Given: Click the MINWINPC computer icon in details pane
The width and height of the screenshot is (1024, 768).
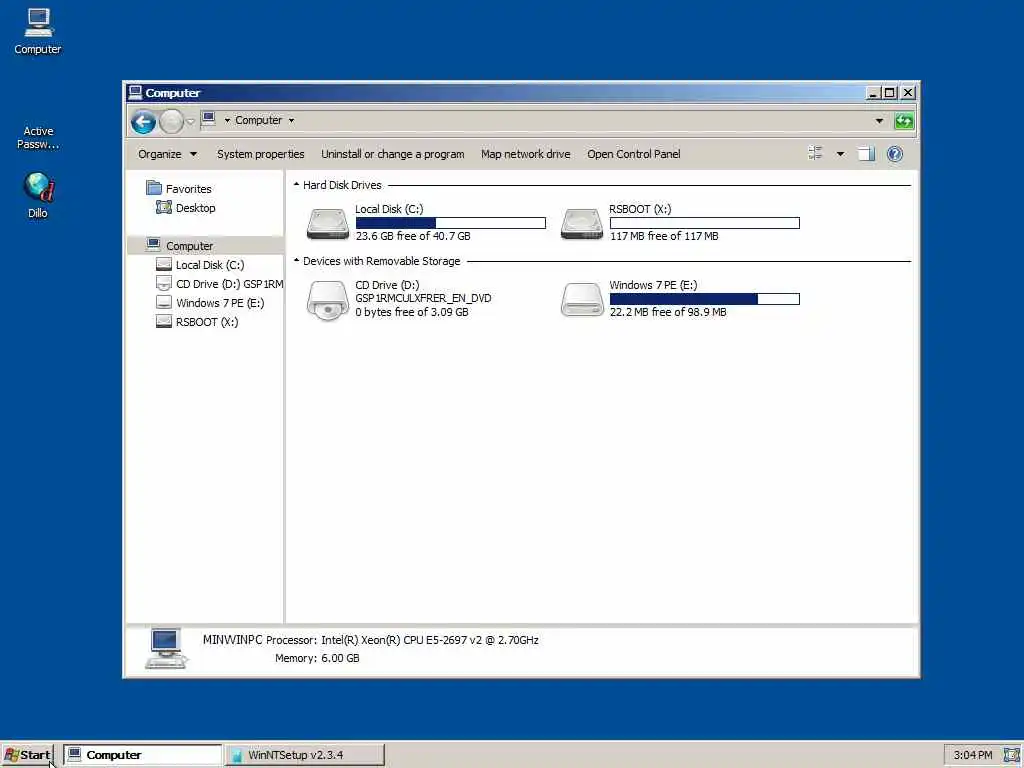Looking at the screenshot, I should pos(166,648).
